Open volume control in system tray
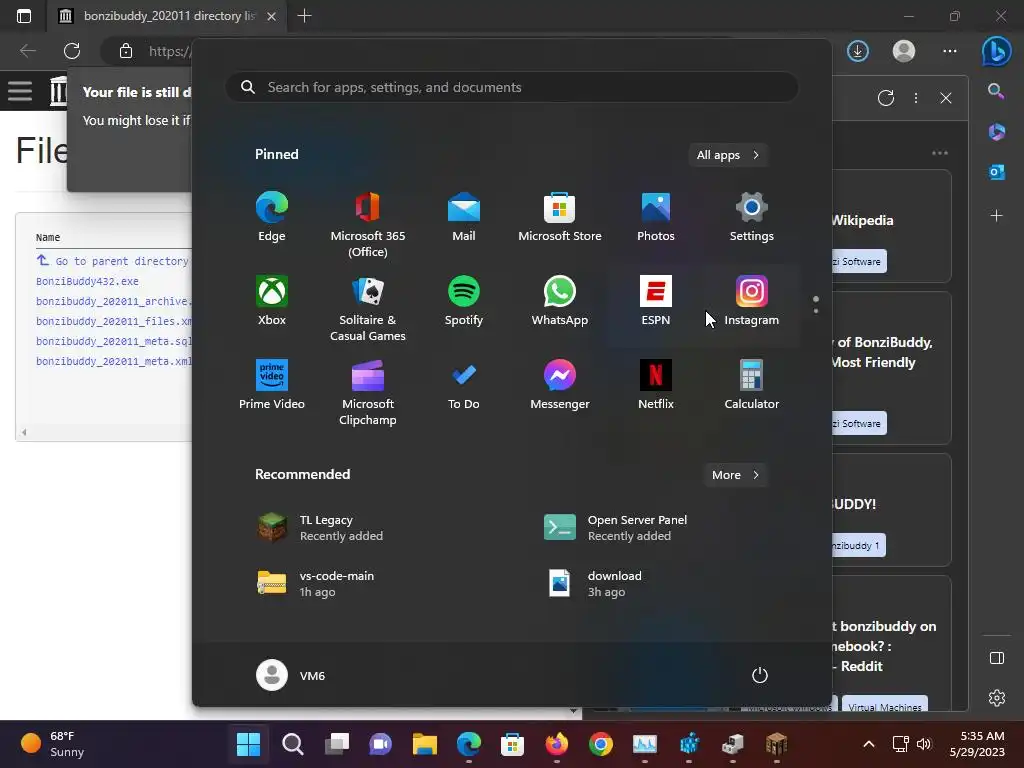The width and height of the screenshot is (1024, 768). (924, 744)
